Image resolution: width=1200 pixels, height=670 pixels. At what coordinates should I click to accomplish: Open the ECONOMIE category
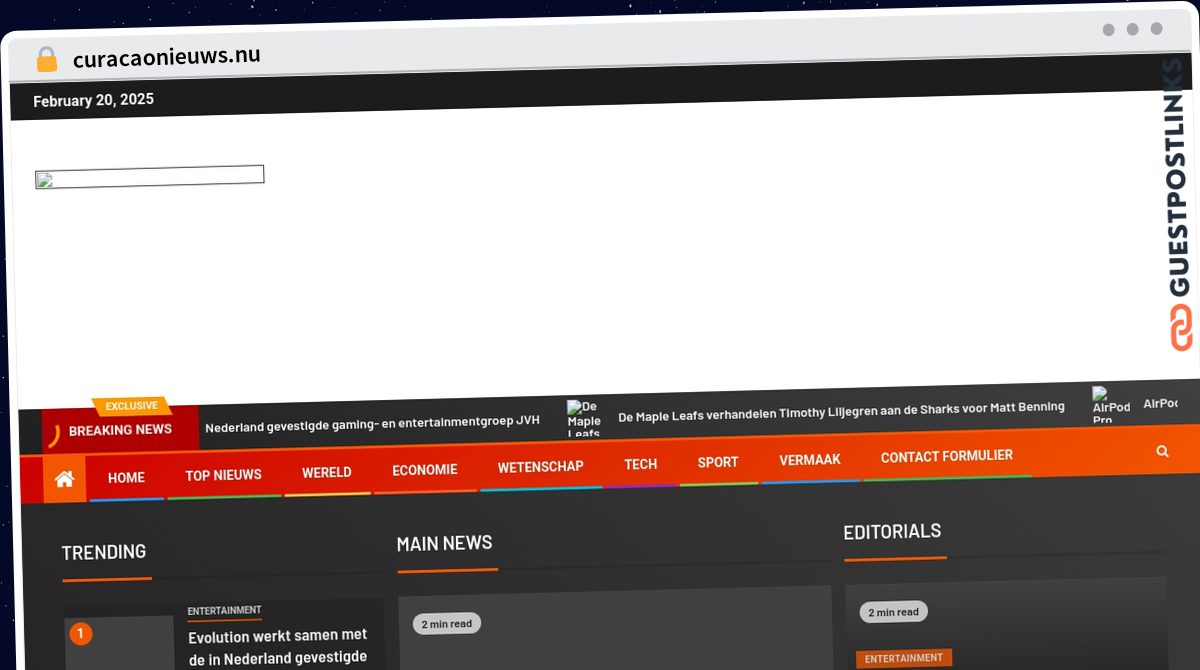[x=425, y=469]
